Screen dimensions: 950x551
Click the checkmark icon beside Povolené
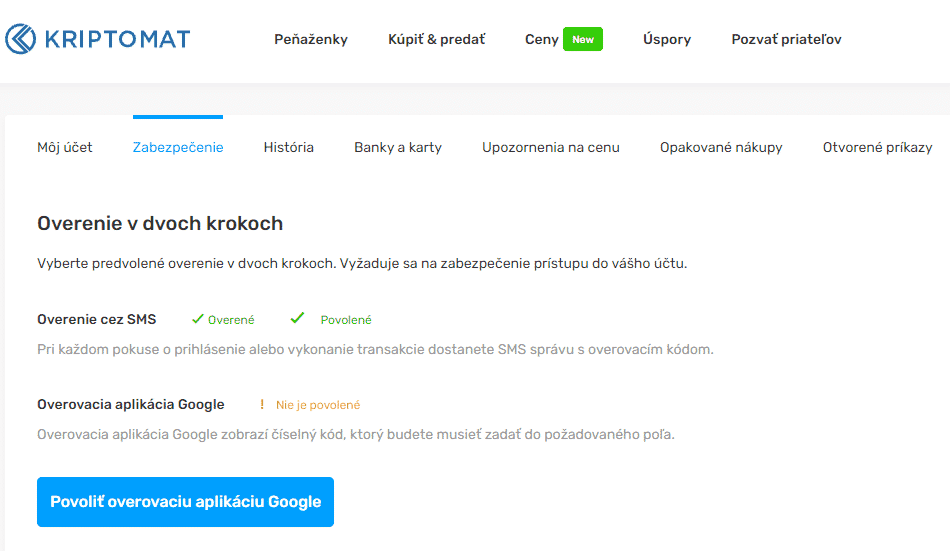[x=297, y=319]
